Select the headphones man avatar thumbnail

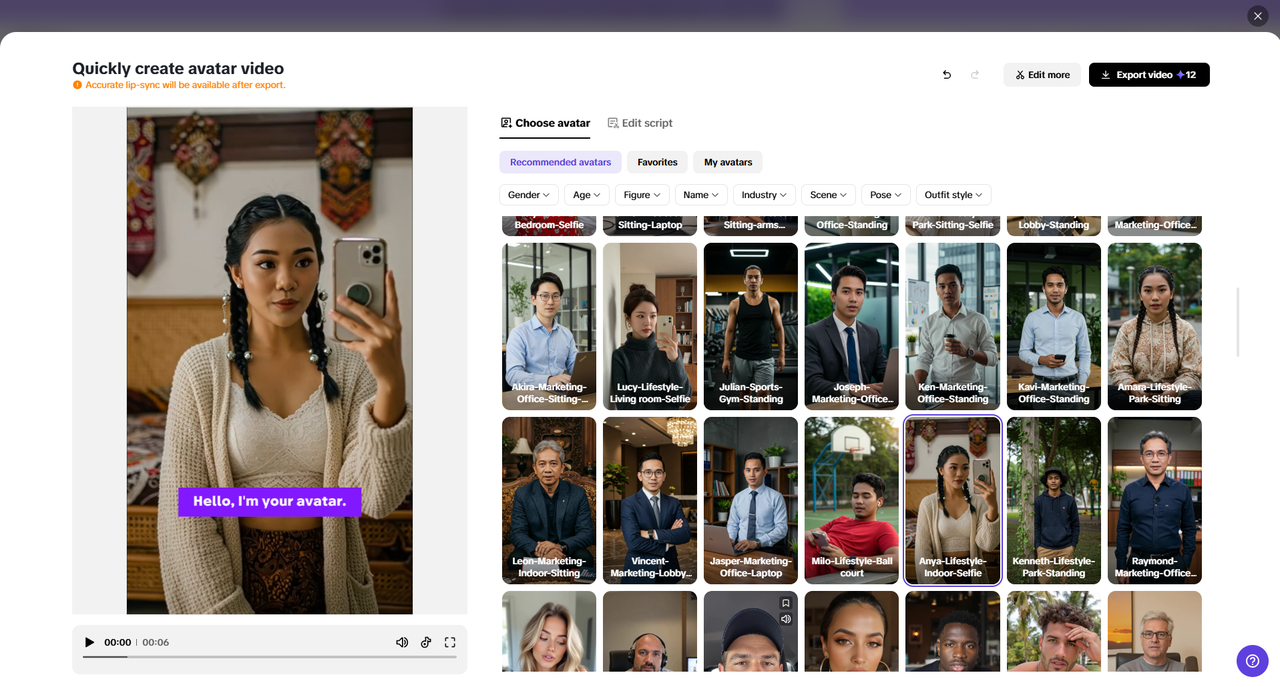[650, 631]
